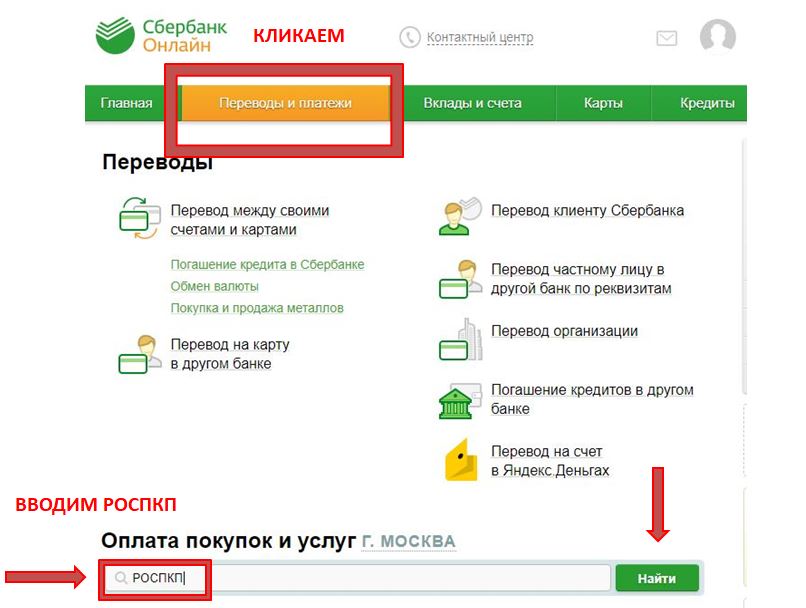Open the Главная tab

(x=126, y=103)
